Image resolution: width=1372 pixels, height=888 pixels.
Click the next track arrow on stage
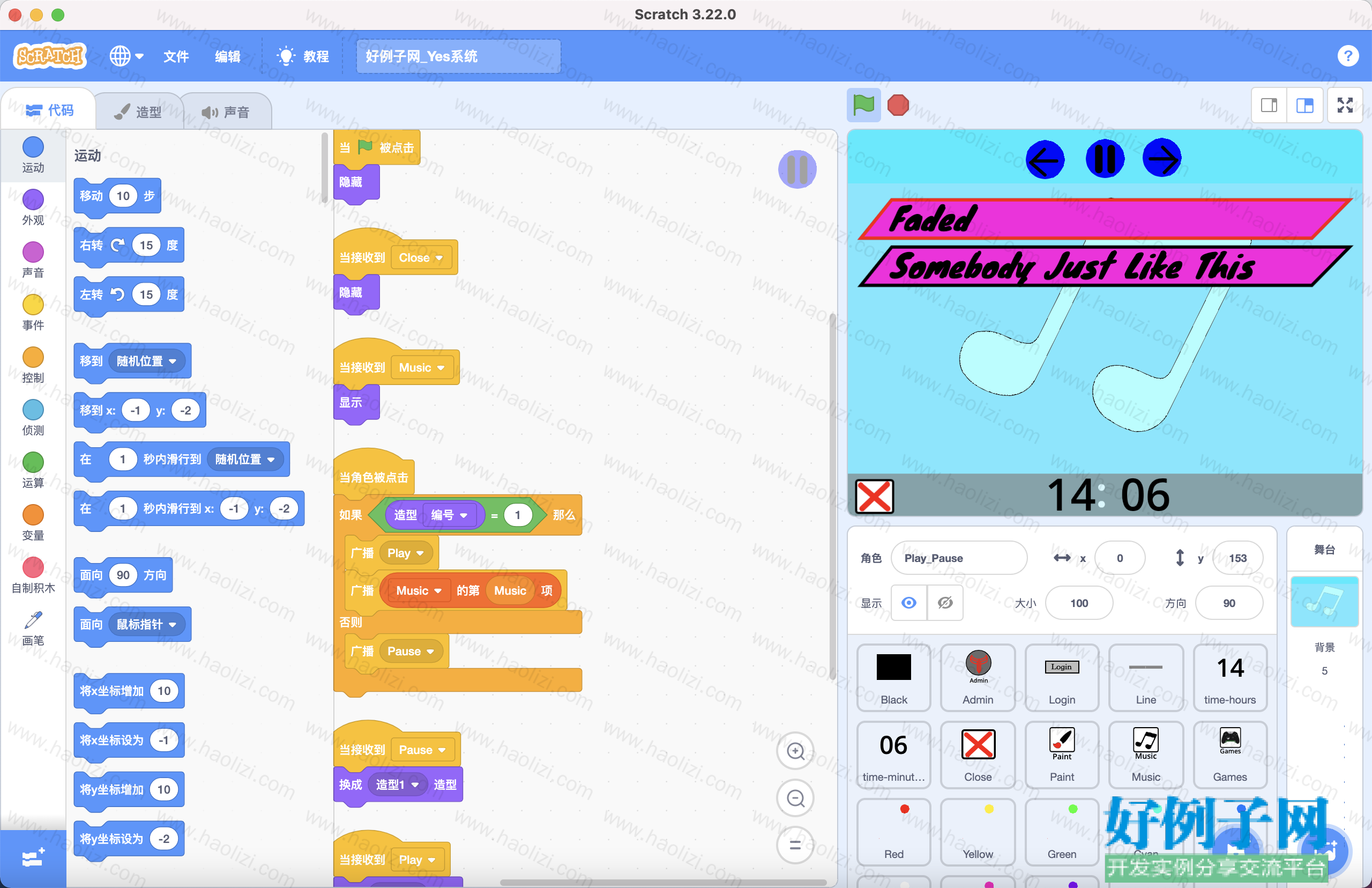[x=1162, y=158]
